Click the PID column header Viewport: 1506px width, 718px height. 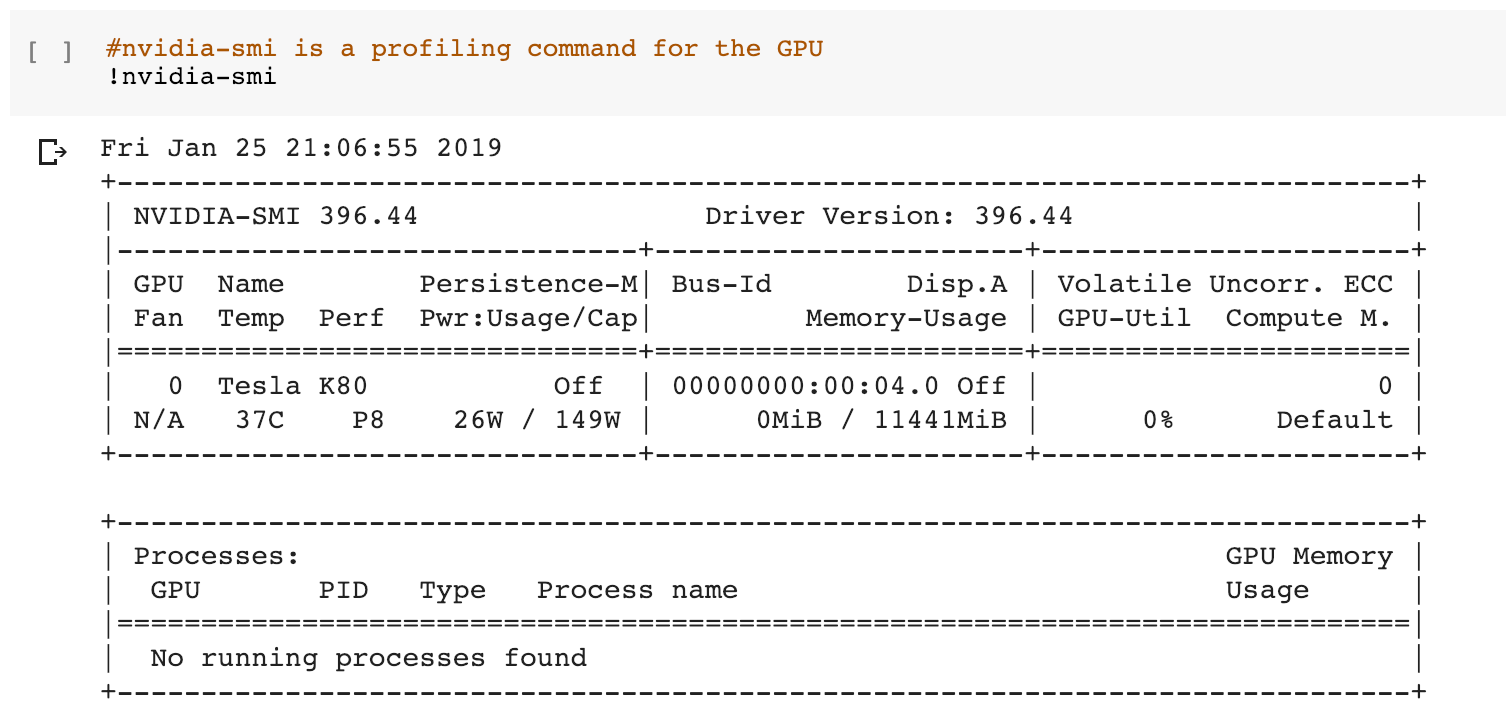pos(343,590)
